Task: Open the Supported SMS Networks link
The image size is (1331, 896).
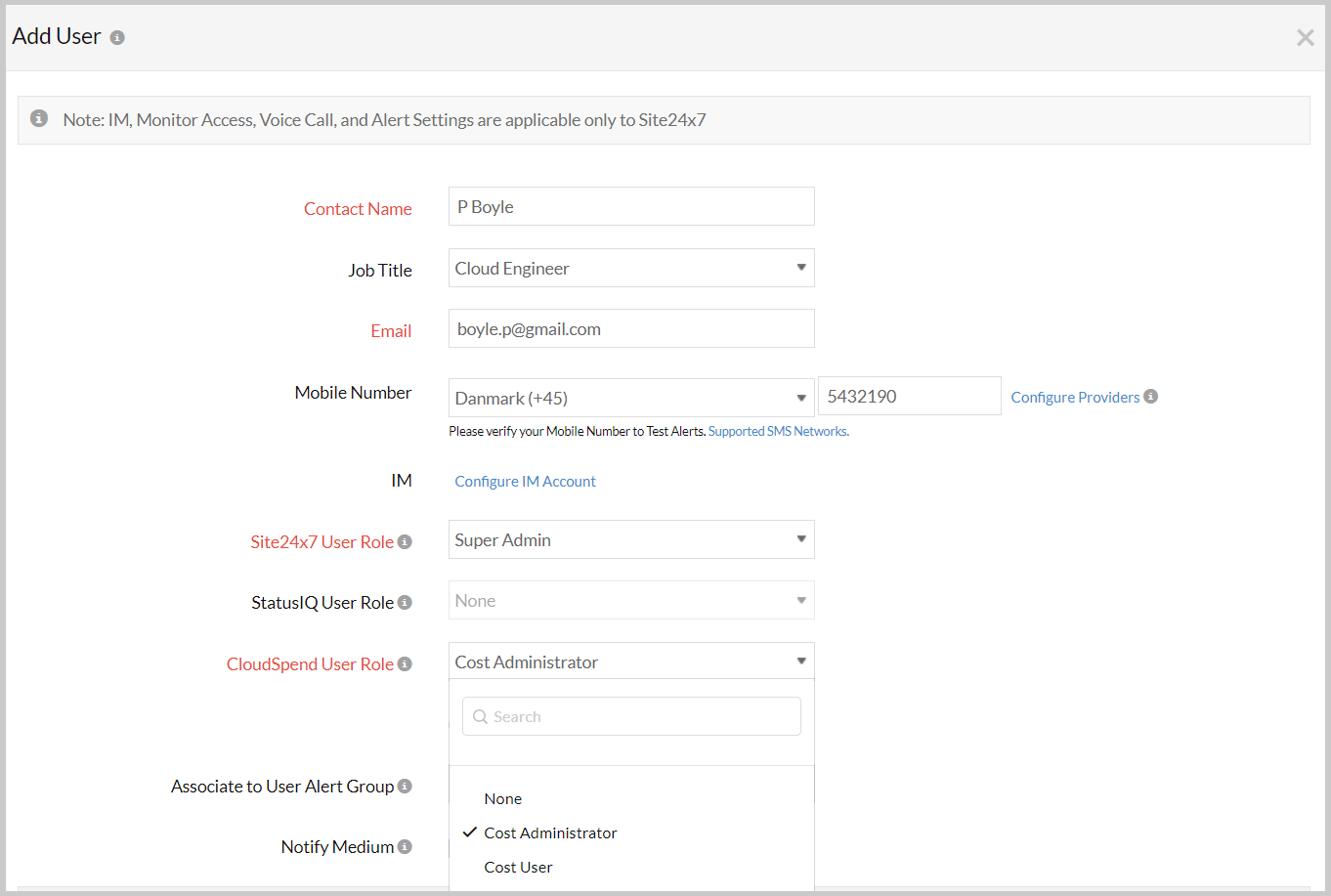Action: pyautogui.click(x=778, y=432)
